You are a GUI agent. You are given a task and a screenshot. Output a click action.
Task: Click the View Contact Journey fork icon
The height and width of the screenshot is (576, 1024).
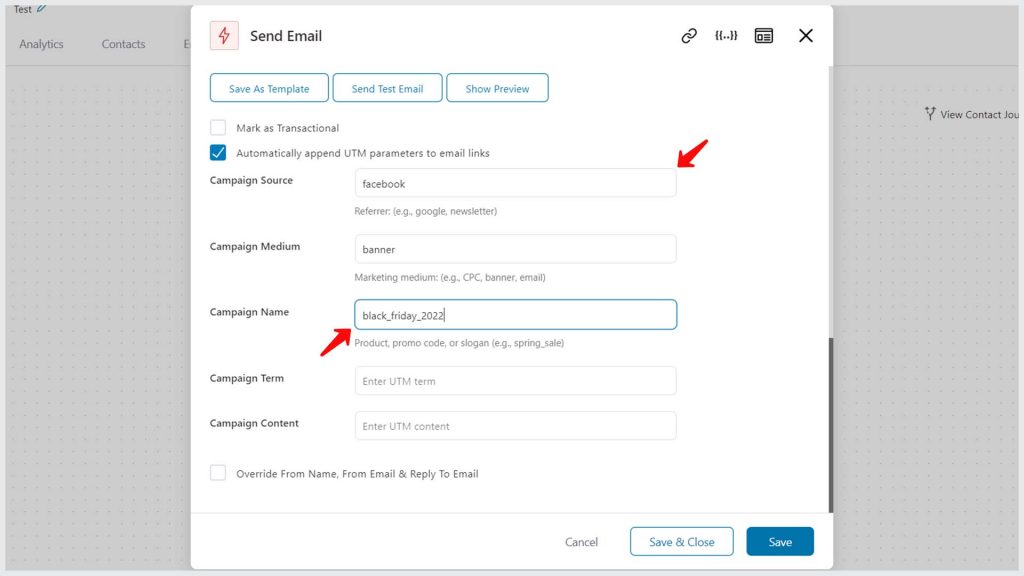pos(930,114)
